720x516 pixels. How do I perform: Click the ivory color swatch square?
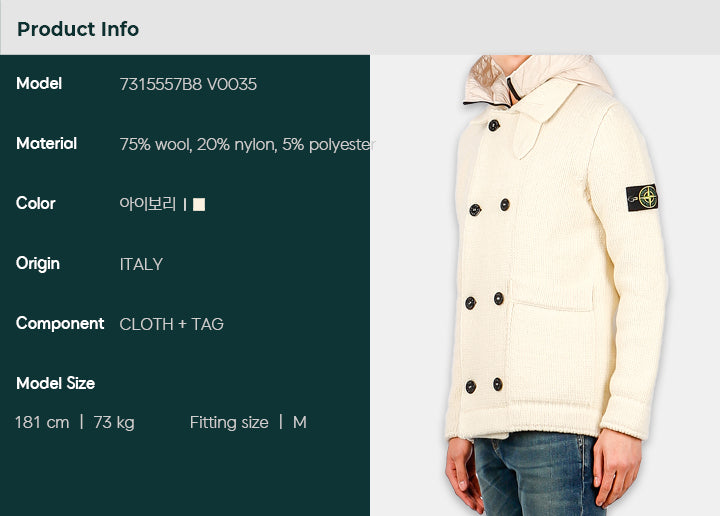(x=199, y=204)
